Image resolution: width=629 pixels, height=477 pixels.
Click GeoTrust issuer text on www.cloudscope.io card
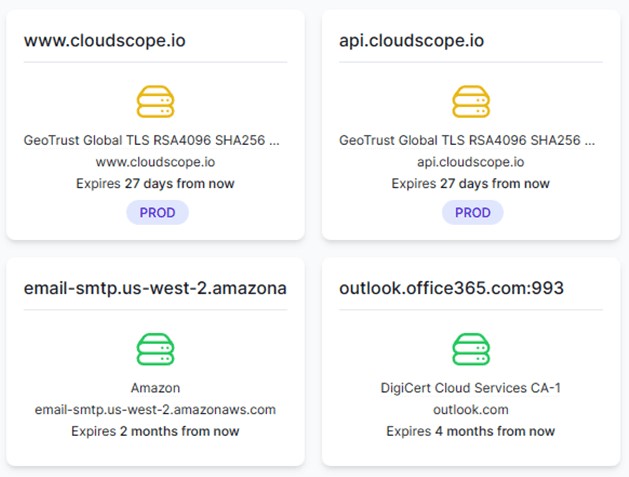151,141
